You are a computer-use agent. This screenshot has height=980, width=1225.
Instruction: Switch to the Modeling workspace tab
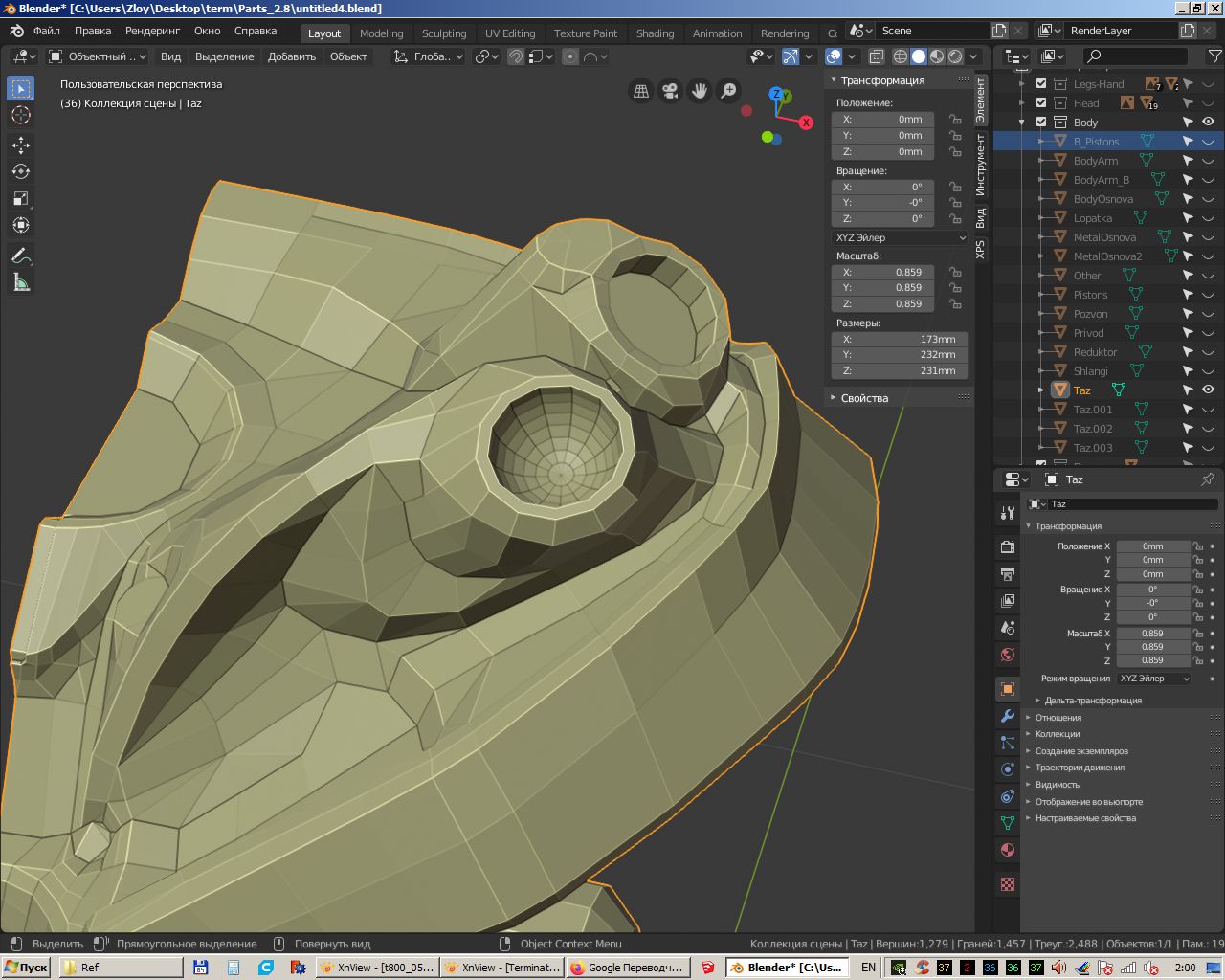pos(381,33)
